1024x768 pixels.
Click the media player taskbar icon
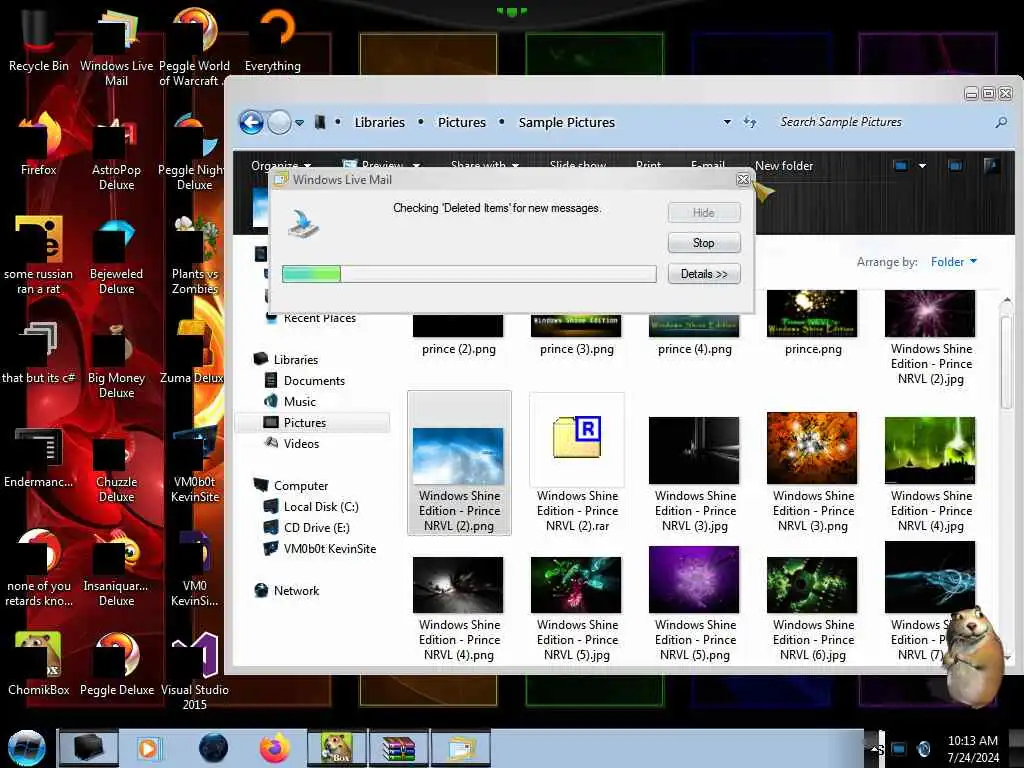(148, 748)
